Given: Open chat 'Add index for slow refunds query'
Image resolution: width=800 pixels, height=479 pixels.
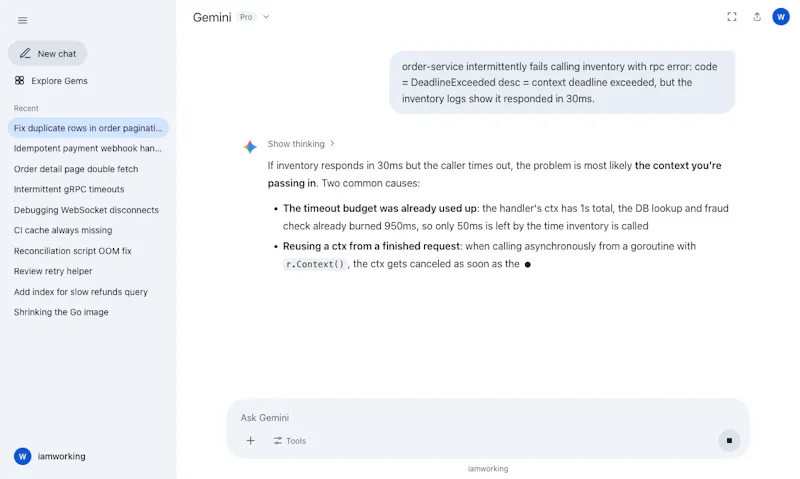Looking at the screenshot, I should (88, 292).
